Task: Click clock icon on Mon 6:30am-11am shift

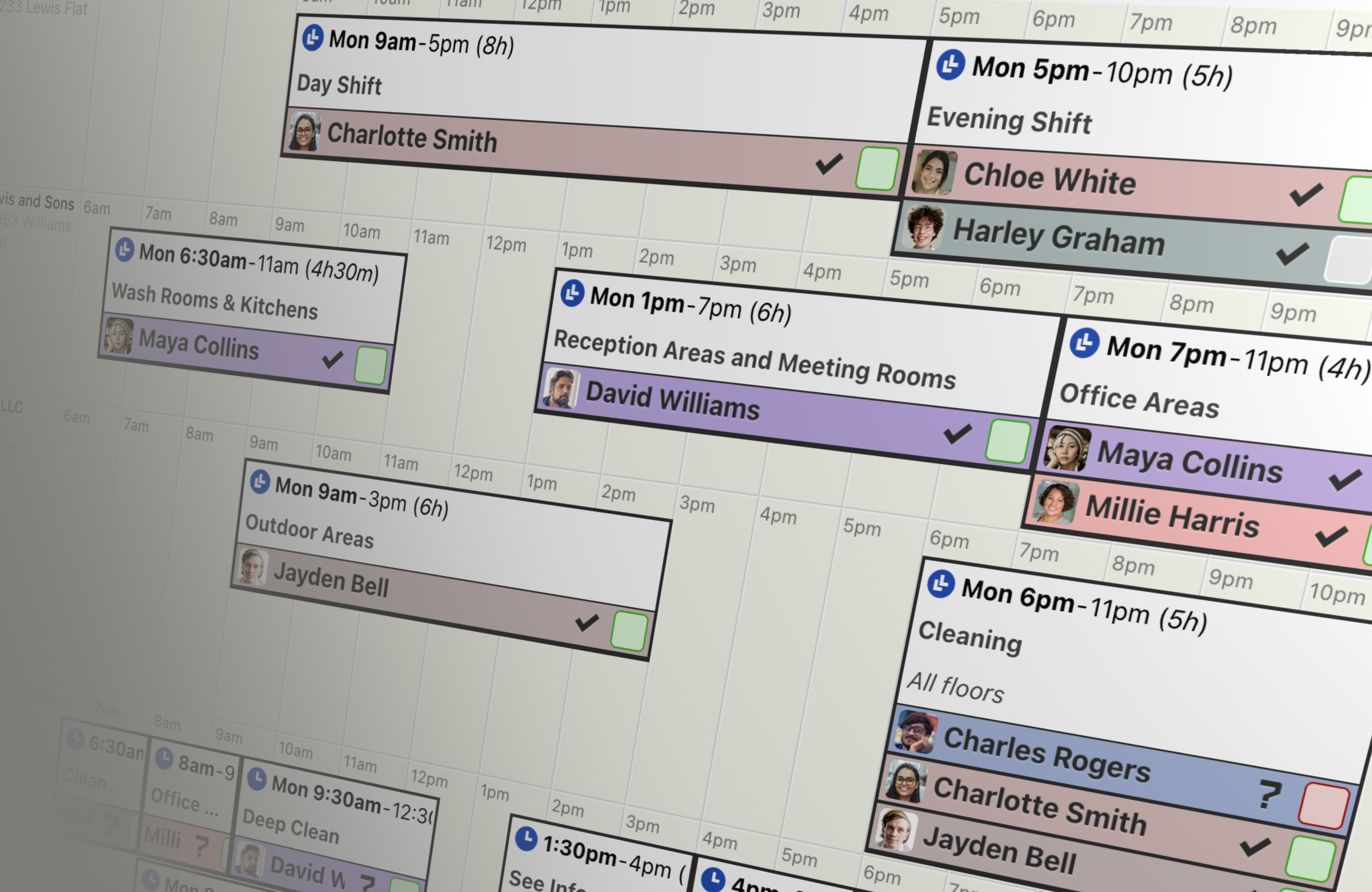Action: [125, 250]
